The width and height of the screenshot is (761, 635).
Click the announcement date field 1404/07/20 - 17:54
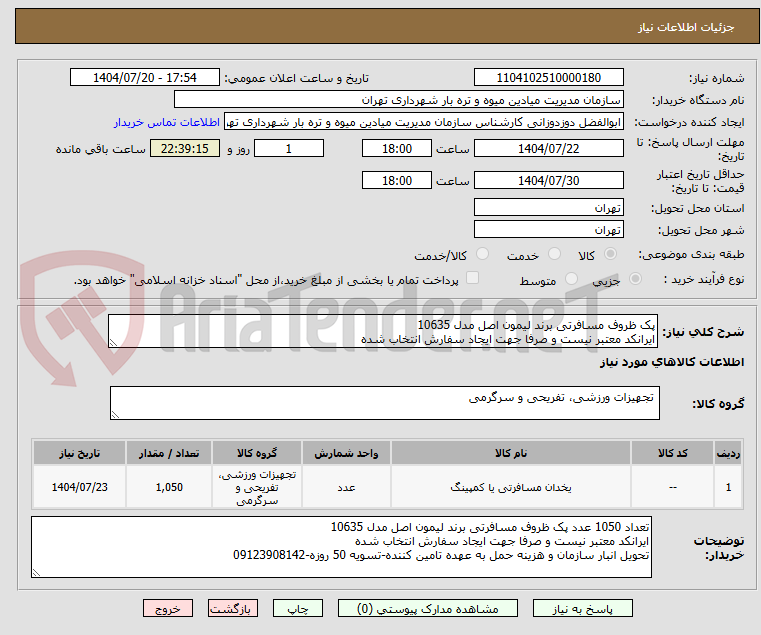[x=145, y=78]
